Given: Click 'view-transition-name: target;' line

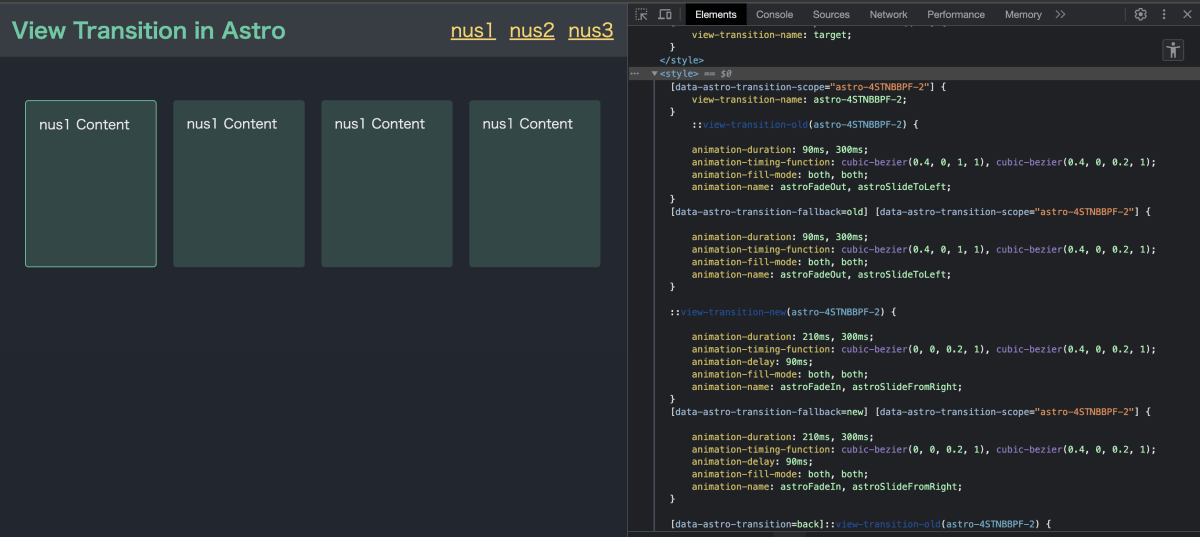Looking at the screenshot, I should 771,35.
